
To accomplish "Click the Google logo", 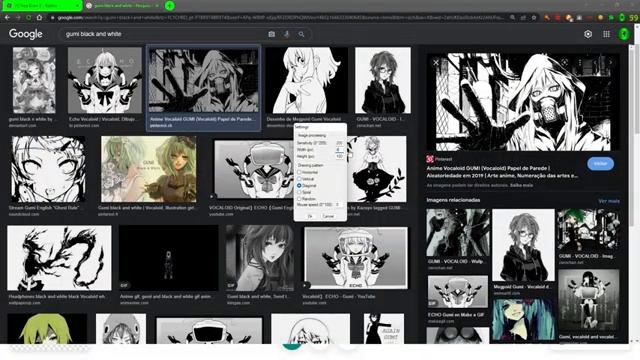I will [26, 34].
